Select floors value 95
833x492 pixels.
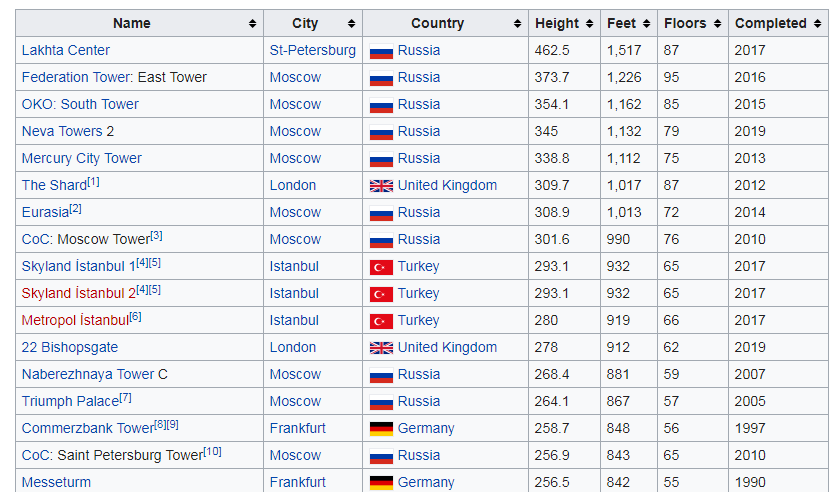click(672, 78)
